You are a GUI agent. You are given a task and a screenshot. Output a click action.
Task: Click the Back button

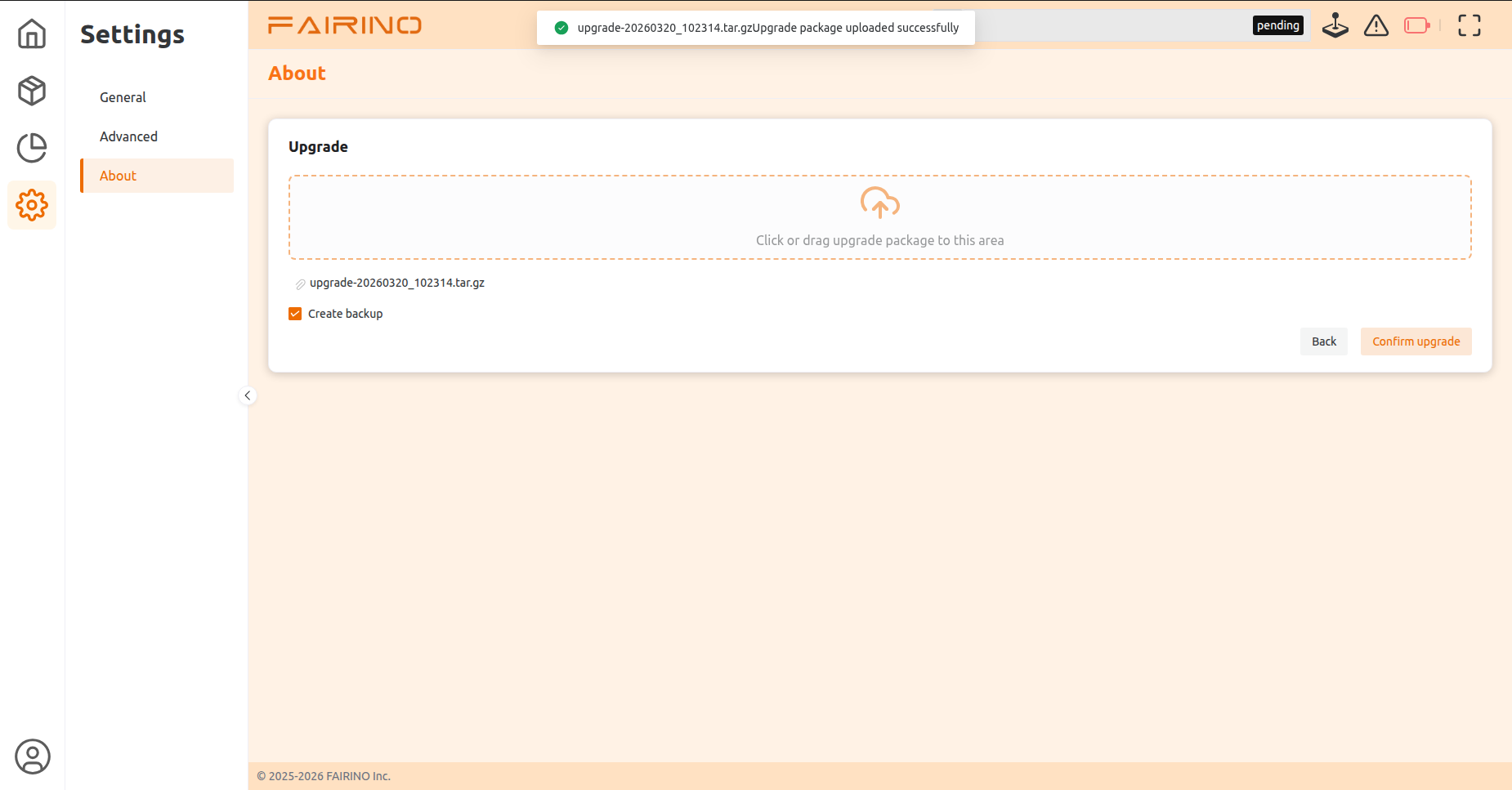pyautogui.click(x=1324, y=341)
